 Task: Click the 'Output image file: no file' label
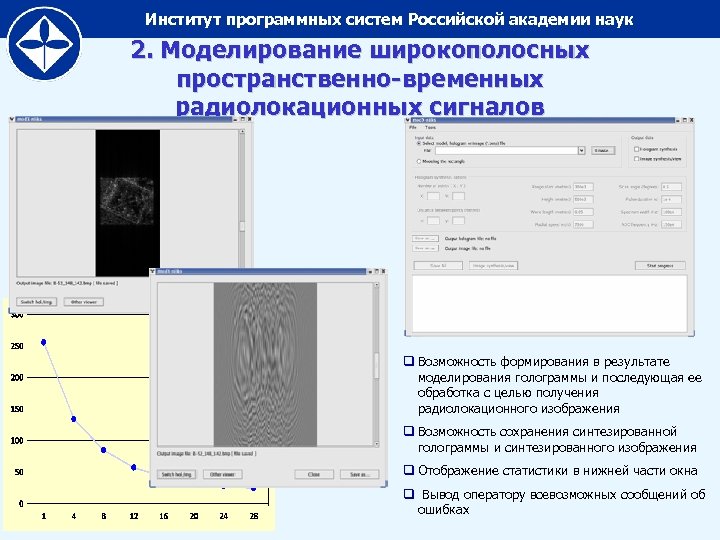click(x=467, y=248)
